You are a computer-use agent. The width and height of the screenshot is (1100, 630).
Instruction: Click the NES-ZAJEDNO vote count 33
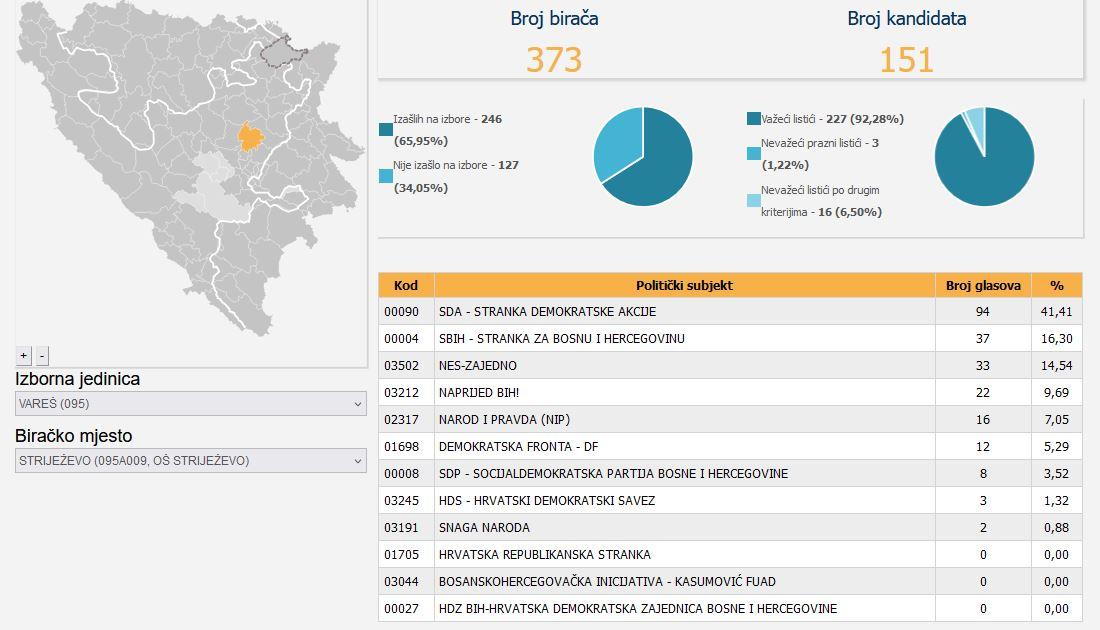pos(983,366)
